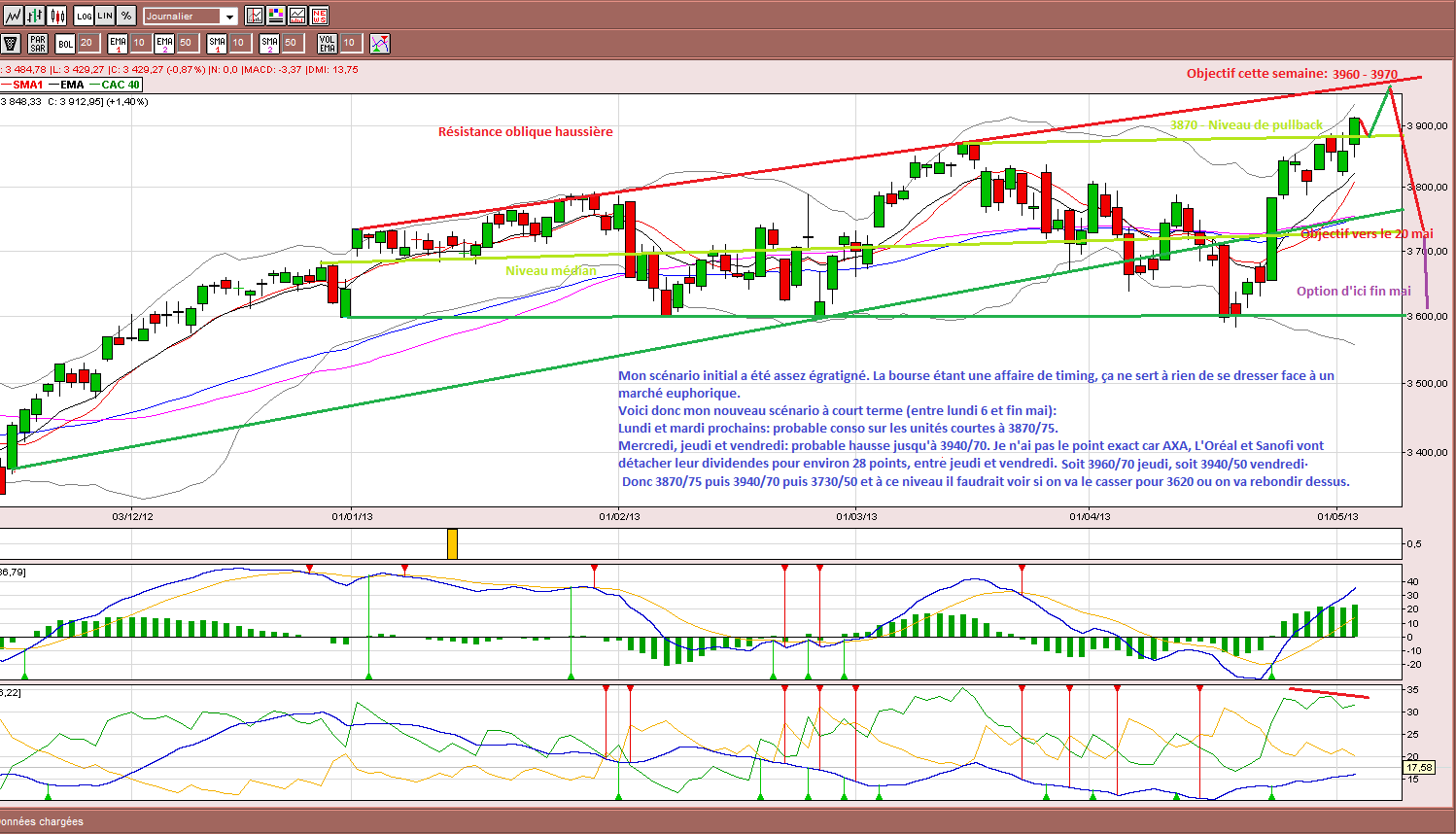This screenshot has height=834, width=1456.
Task: Click the chart cursor crosshair icon
Action: (255, 16)
